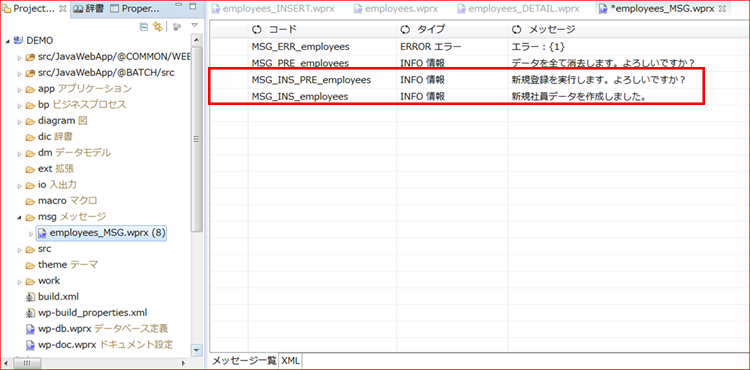Sort by the コード column header
The height and width of the screenshot is (370, 750).
pyautogui.click(x=322, y=30)
